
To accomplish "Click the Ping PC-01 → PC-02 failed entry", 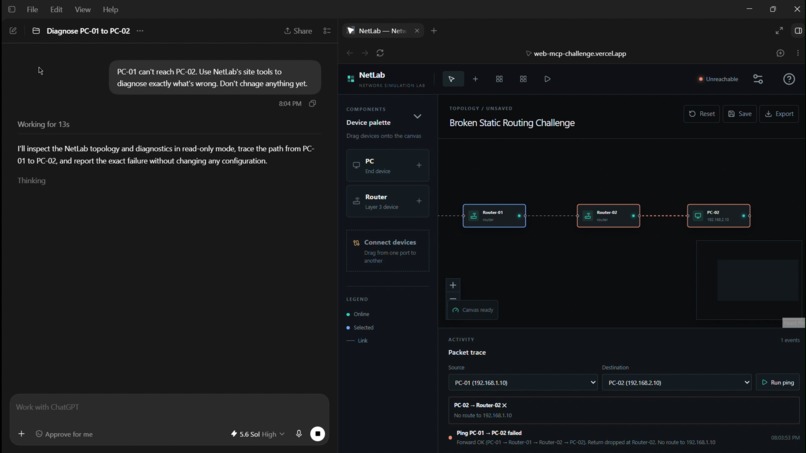I will pyautogui.click(x=624, y=438).
